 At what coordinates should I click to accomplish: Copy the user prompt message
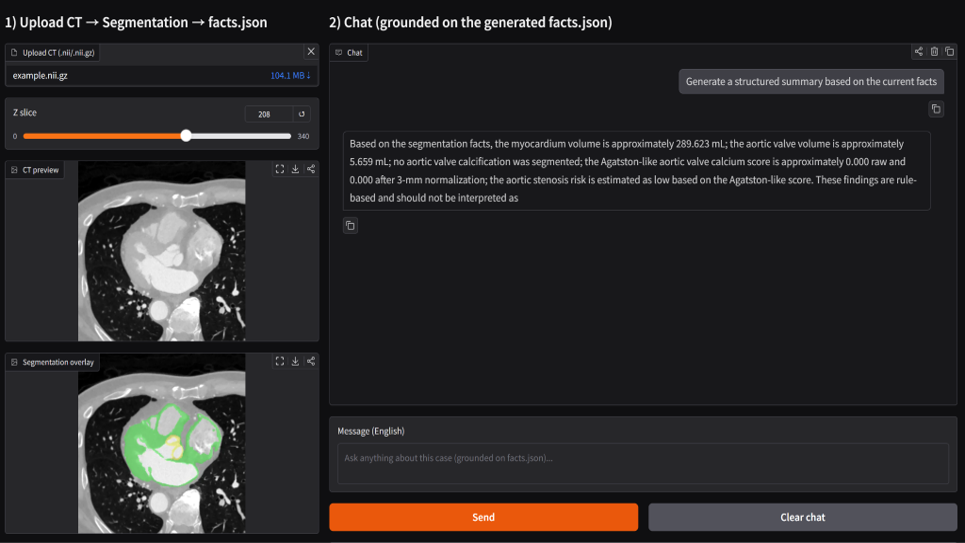point(936,109)
